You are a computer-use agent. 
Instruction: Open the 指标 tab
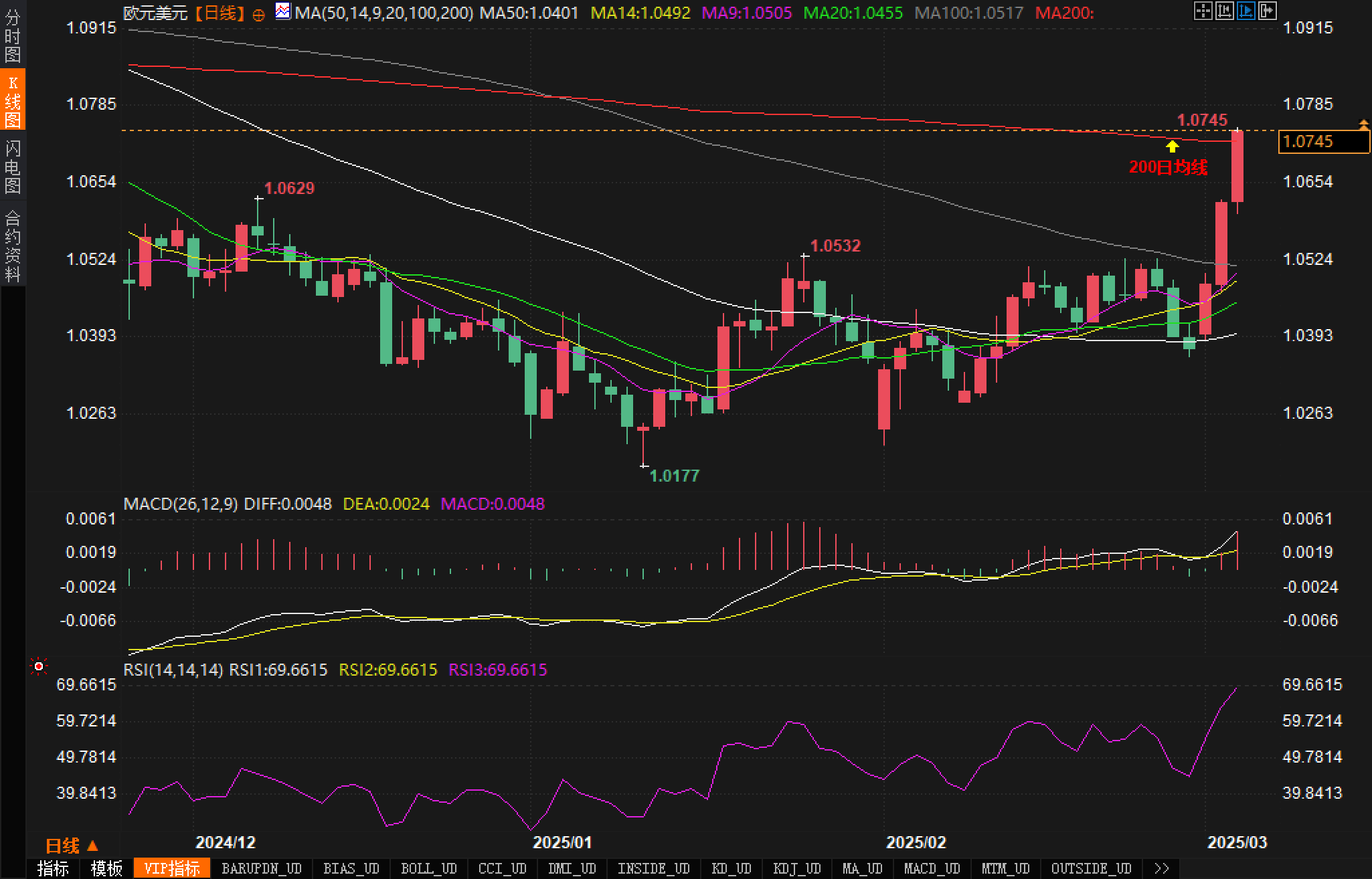click(x=53, y=868)
